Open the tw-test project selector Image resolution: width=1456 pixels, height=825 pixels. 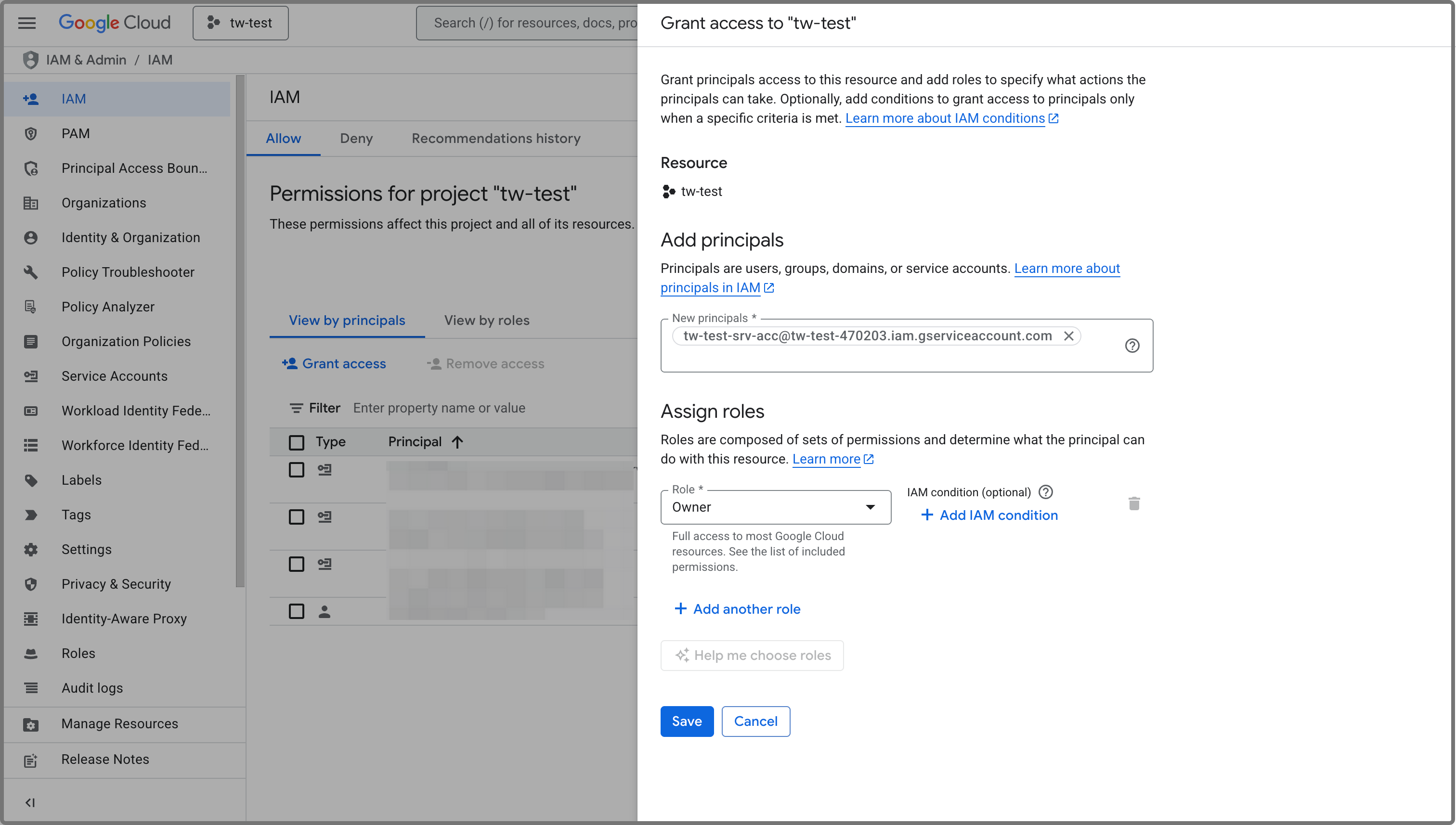[x=240, y=23]
